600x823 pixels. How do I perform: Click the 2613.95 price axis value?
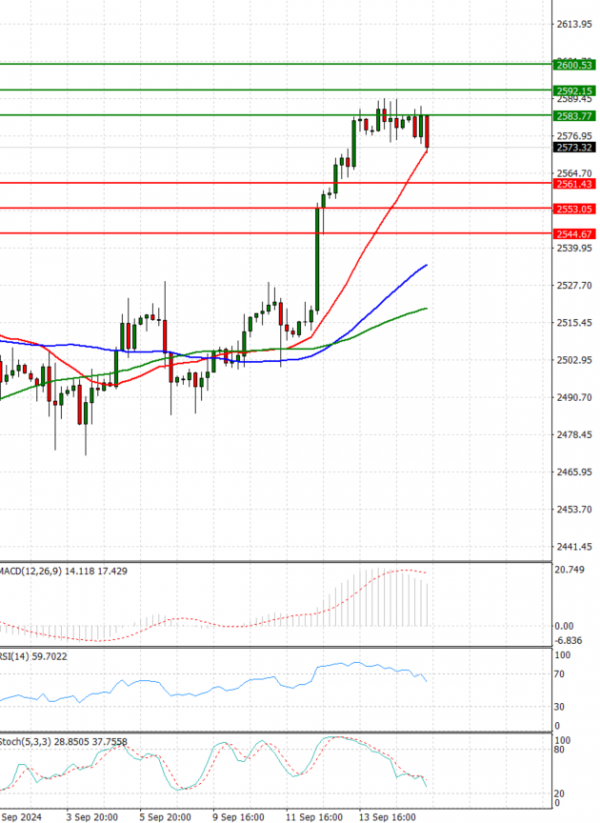pos(574,24)
